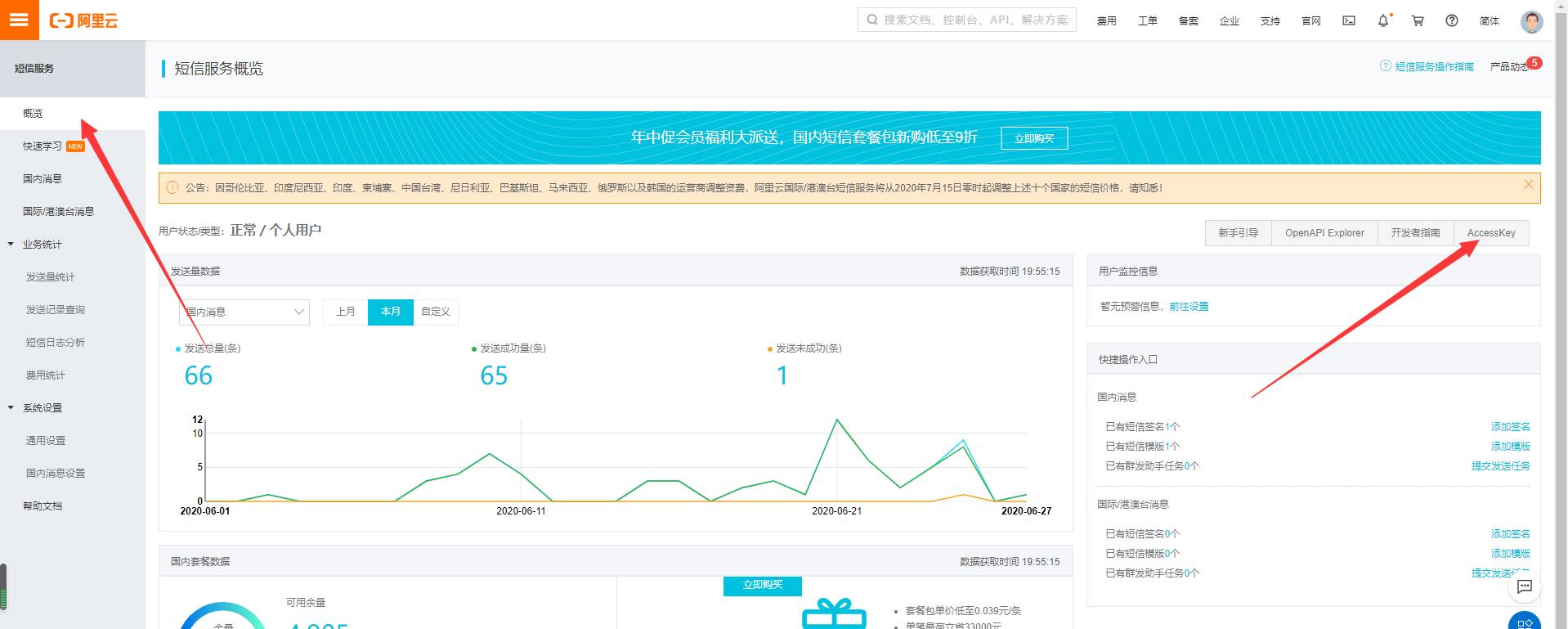Toggle the 发送未成功 legend item

(804, 348)
